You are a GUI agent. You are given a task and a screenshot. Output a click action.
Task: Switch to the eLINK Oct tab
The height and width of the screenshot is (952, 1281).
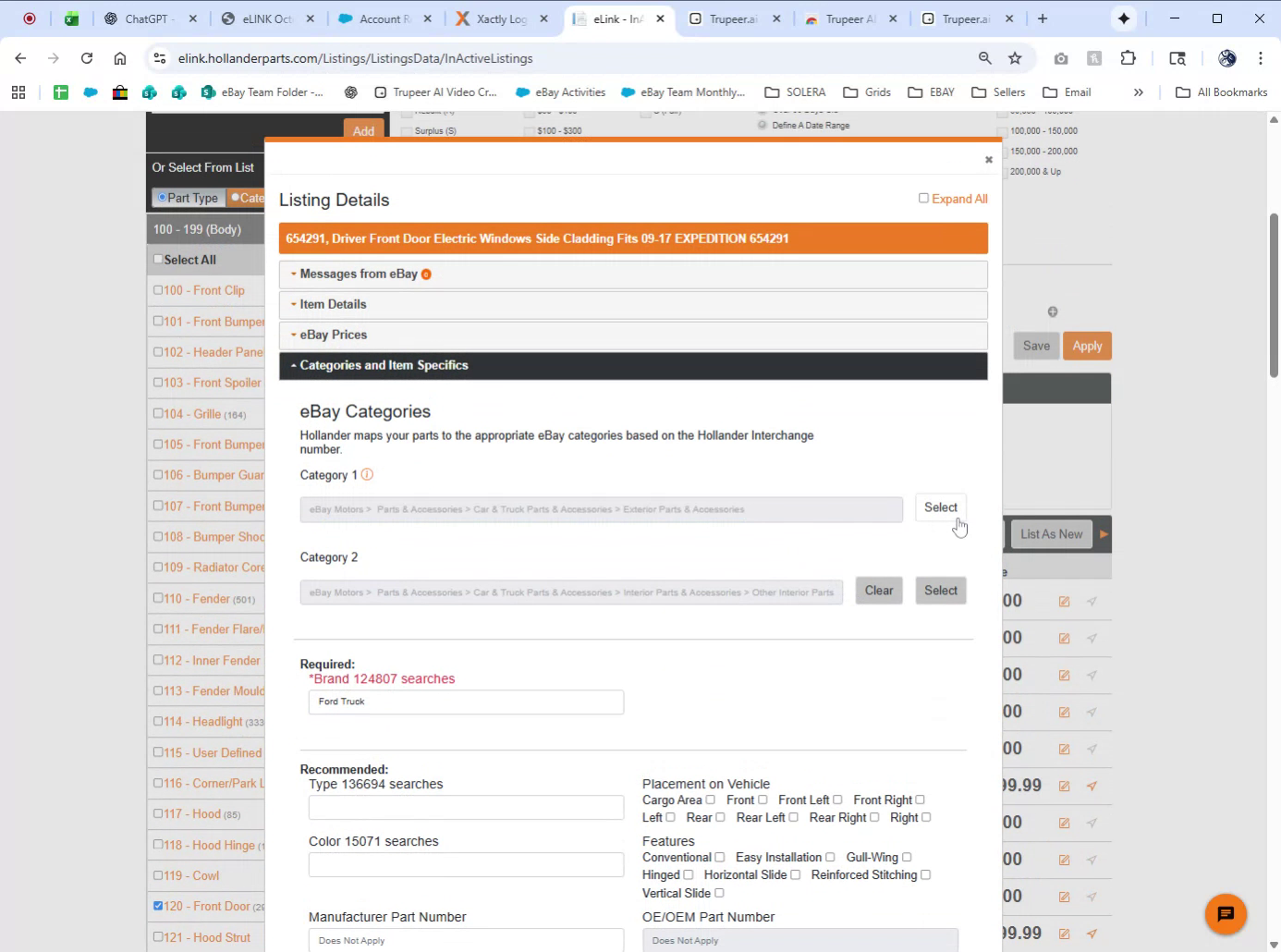(266, 18)
